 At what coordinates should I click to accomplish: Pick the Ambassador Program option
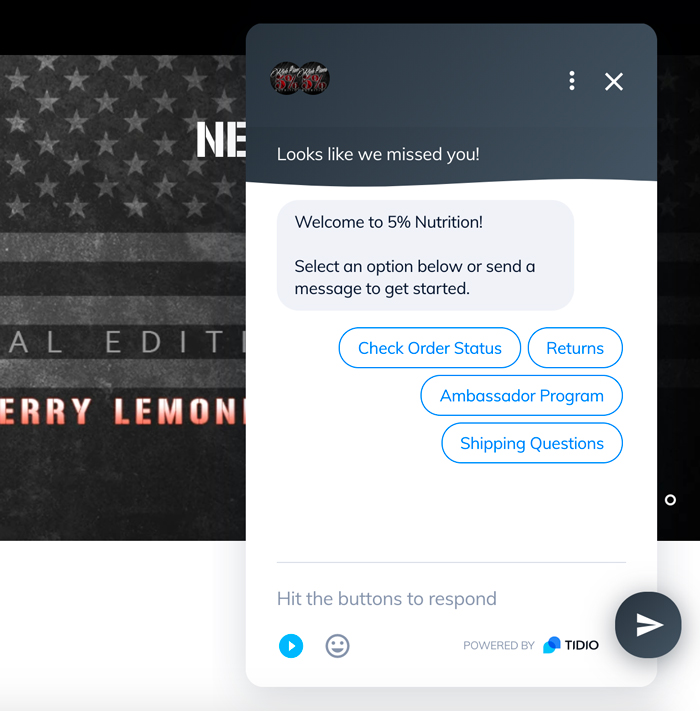point(521,395)
